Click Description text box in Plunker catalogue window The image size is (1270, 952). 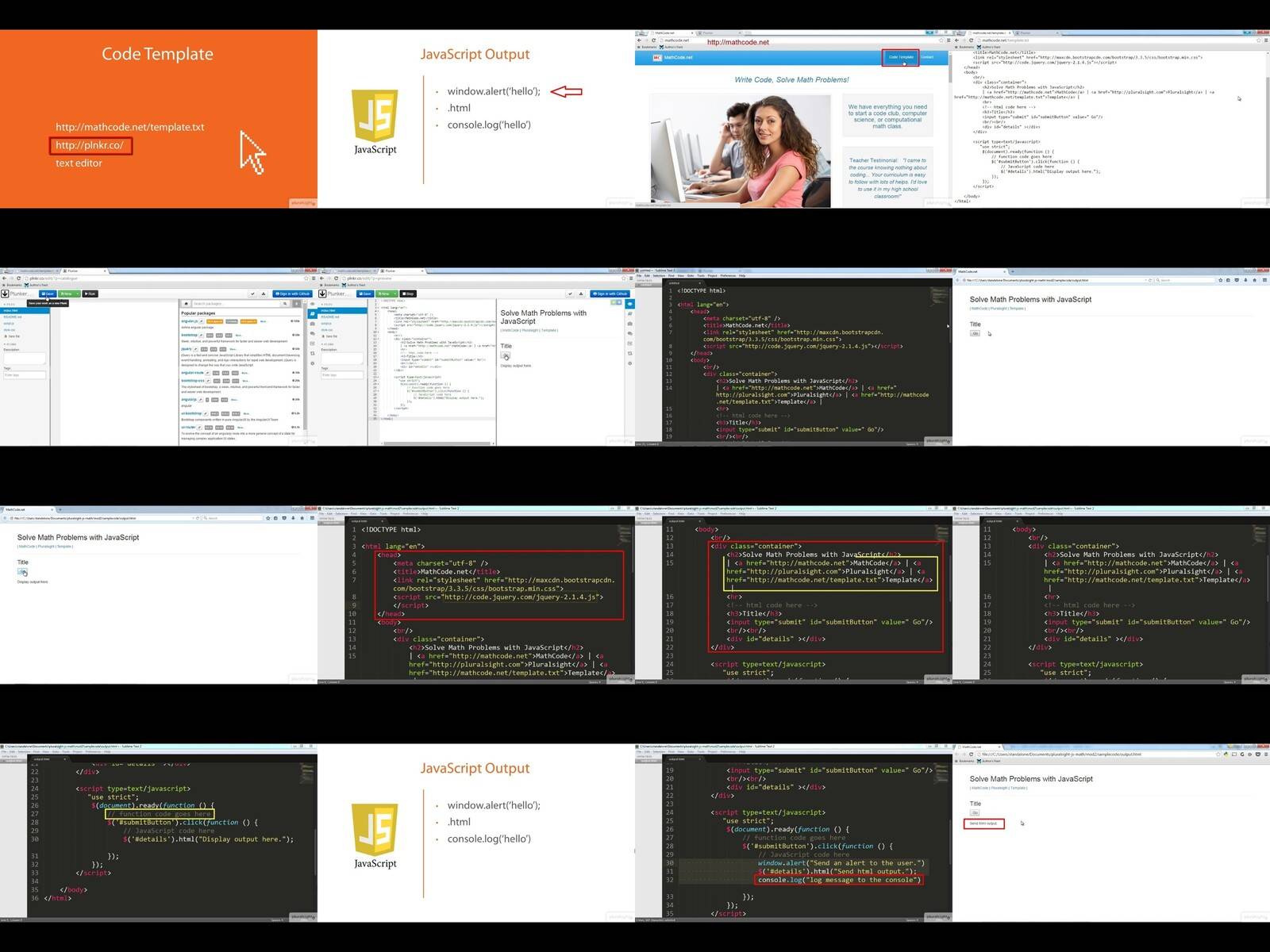click(25, 358)
